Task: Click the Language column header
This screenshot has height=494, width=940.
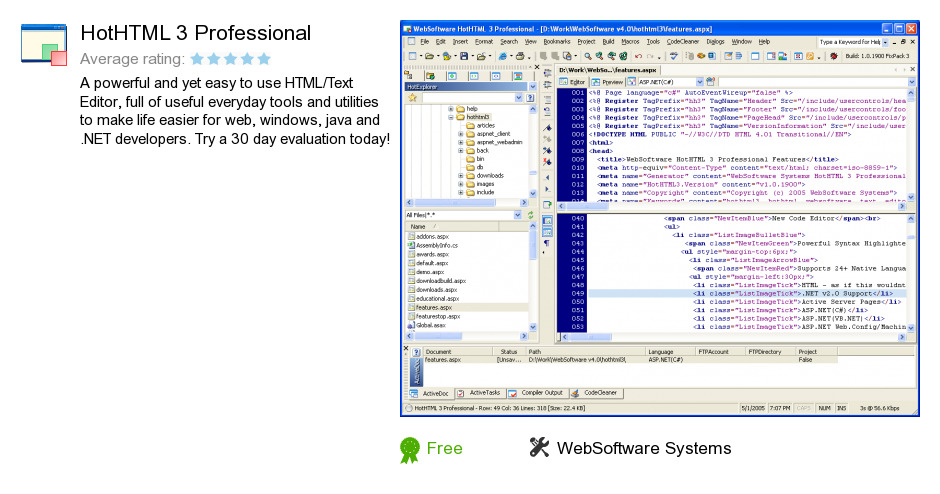Action: coord(670,352)
